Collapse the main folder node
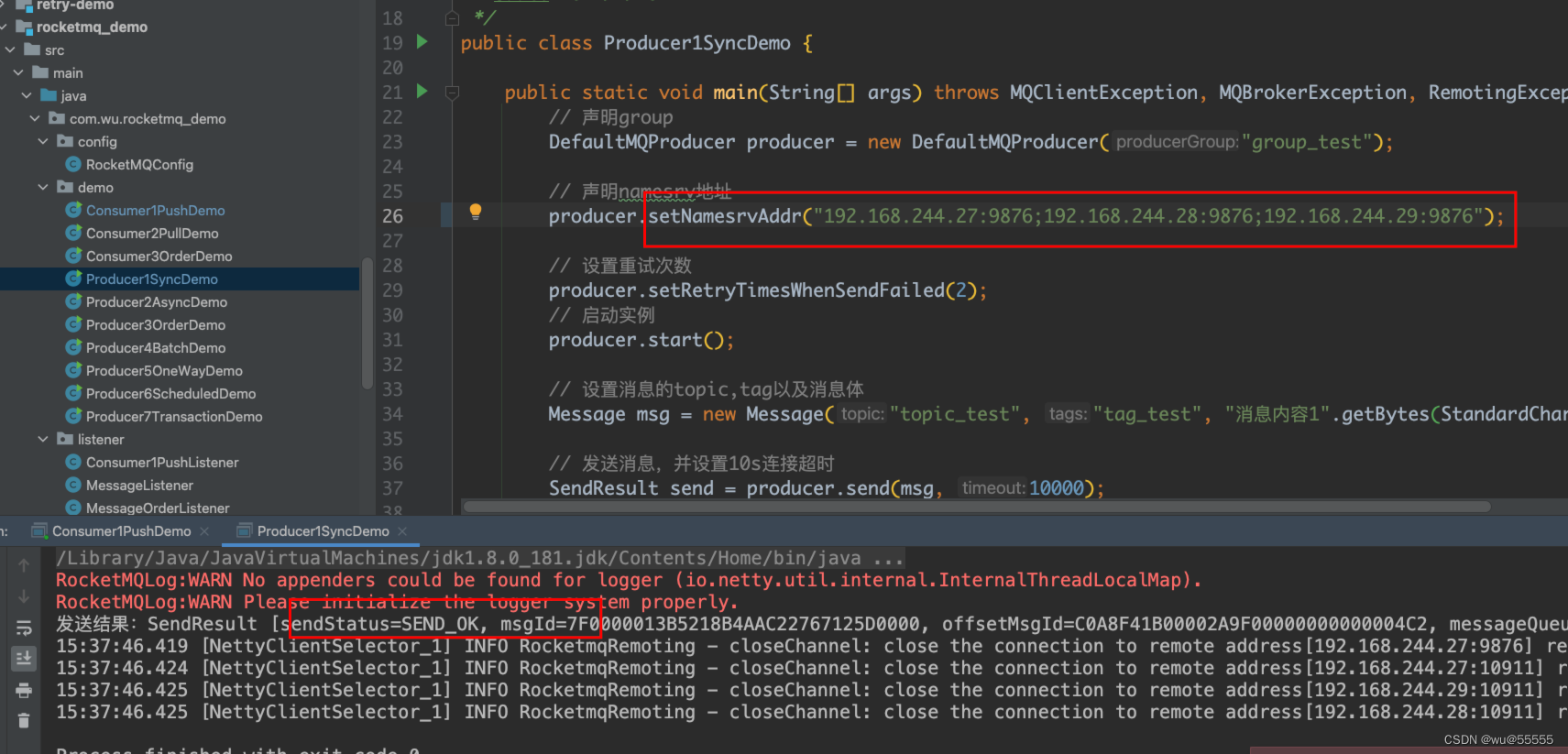The height and width of the screenshot is (754, 1568). 18,72
